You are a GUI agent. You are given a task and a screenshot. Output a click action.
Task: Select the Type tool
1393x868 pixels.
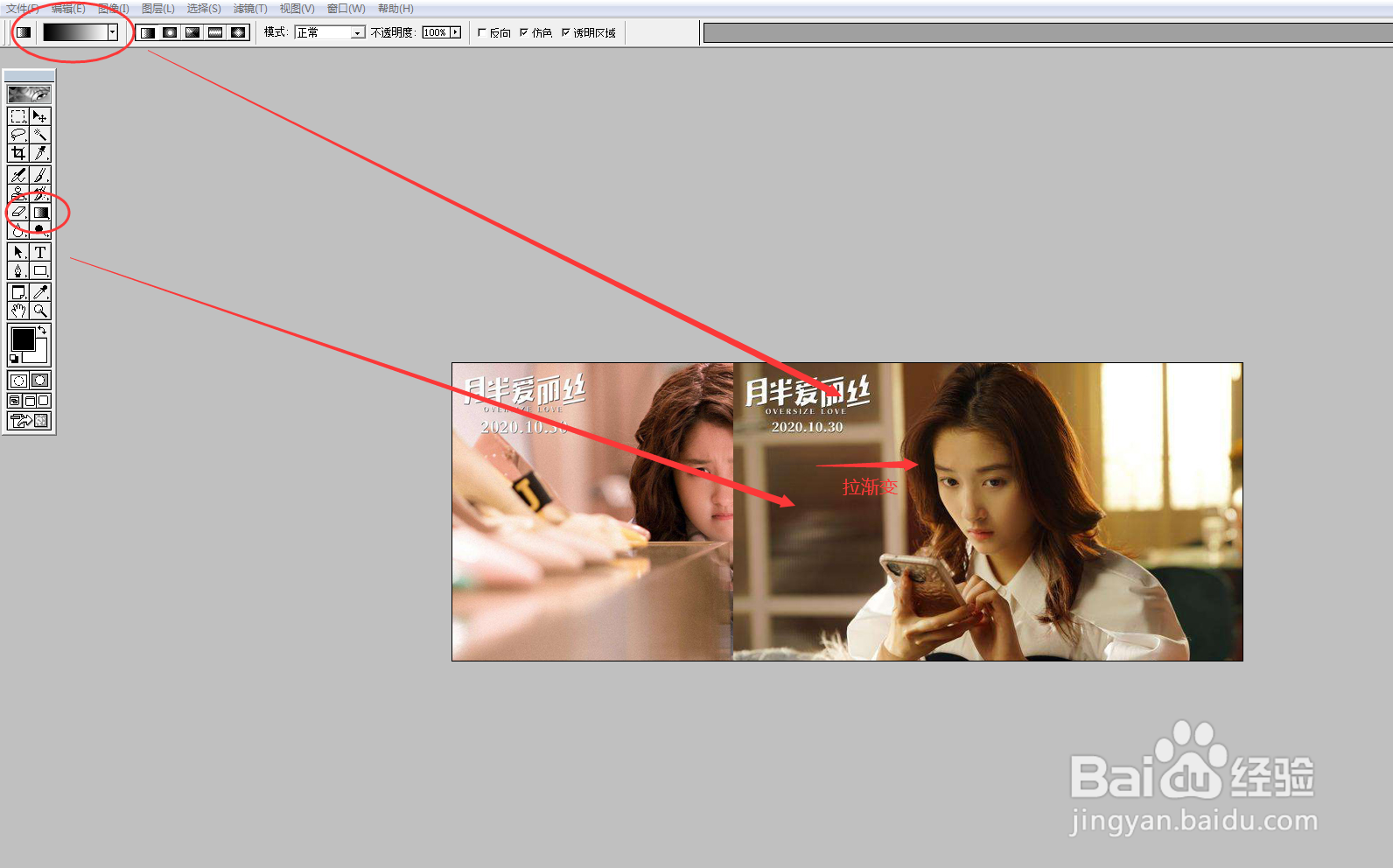40,252
